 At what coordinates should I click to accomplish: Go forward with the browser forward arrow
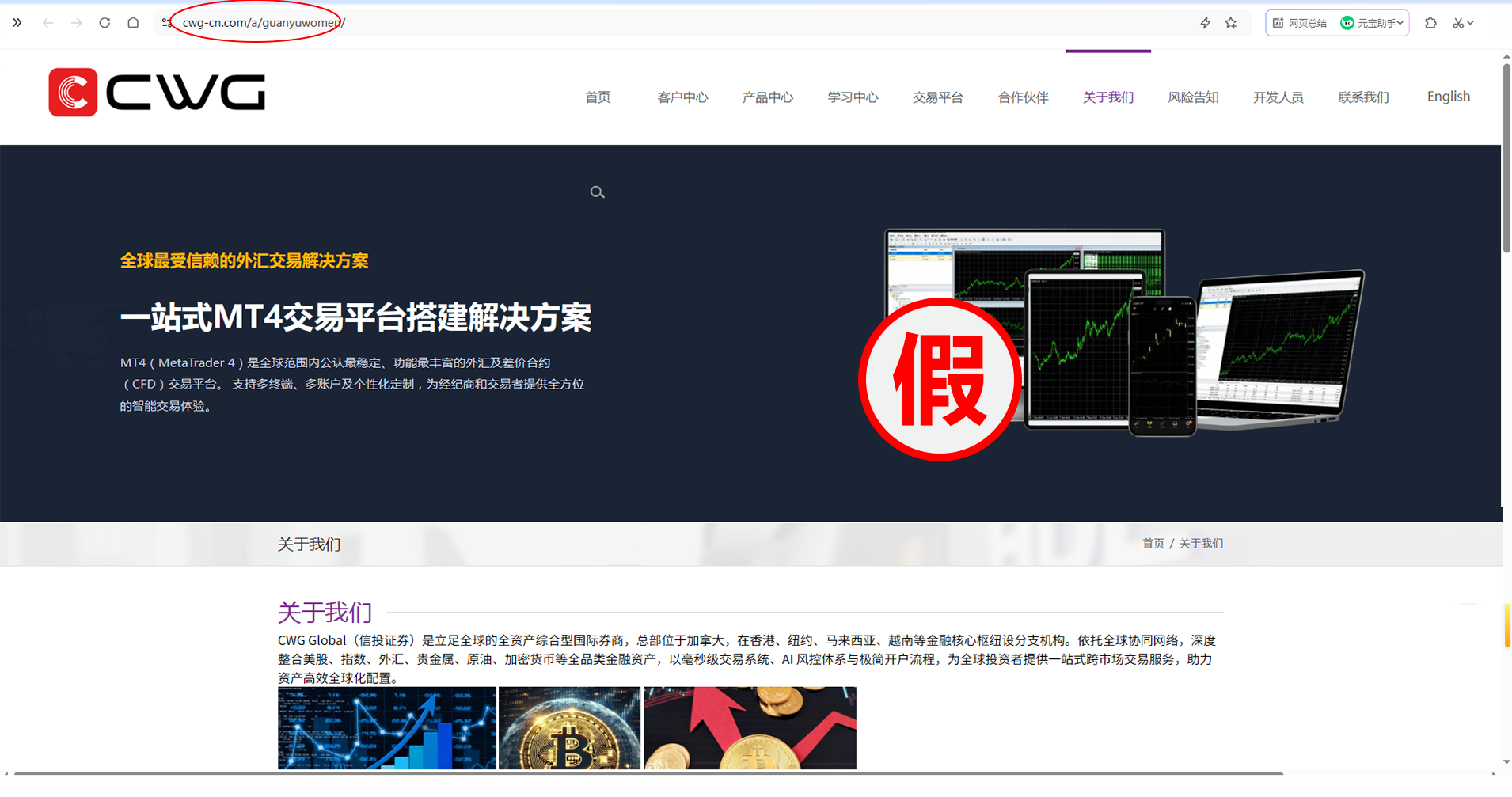pos(76,23)
